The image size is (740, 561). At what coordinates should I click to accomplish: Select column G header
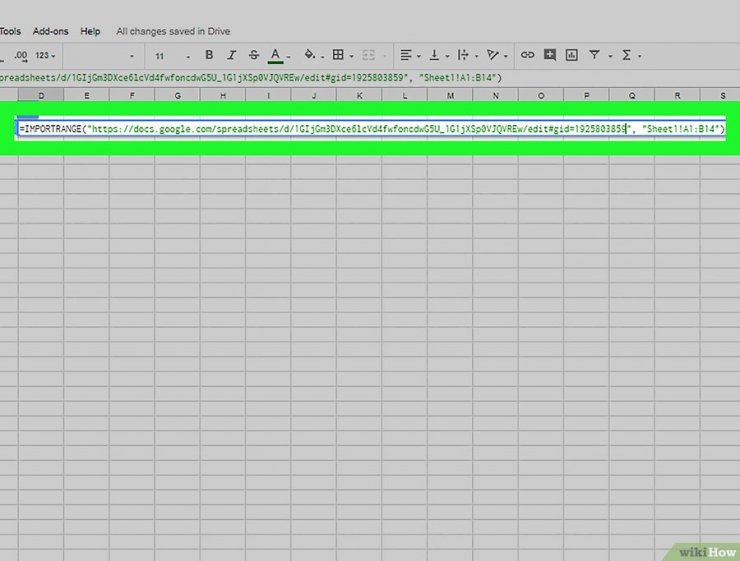pos(177,96)
